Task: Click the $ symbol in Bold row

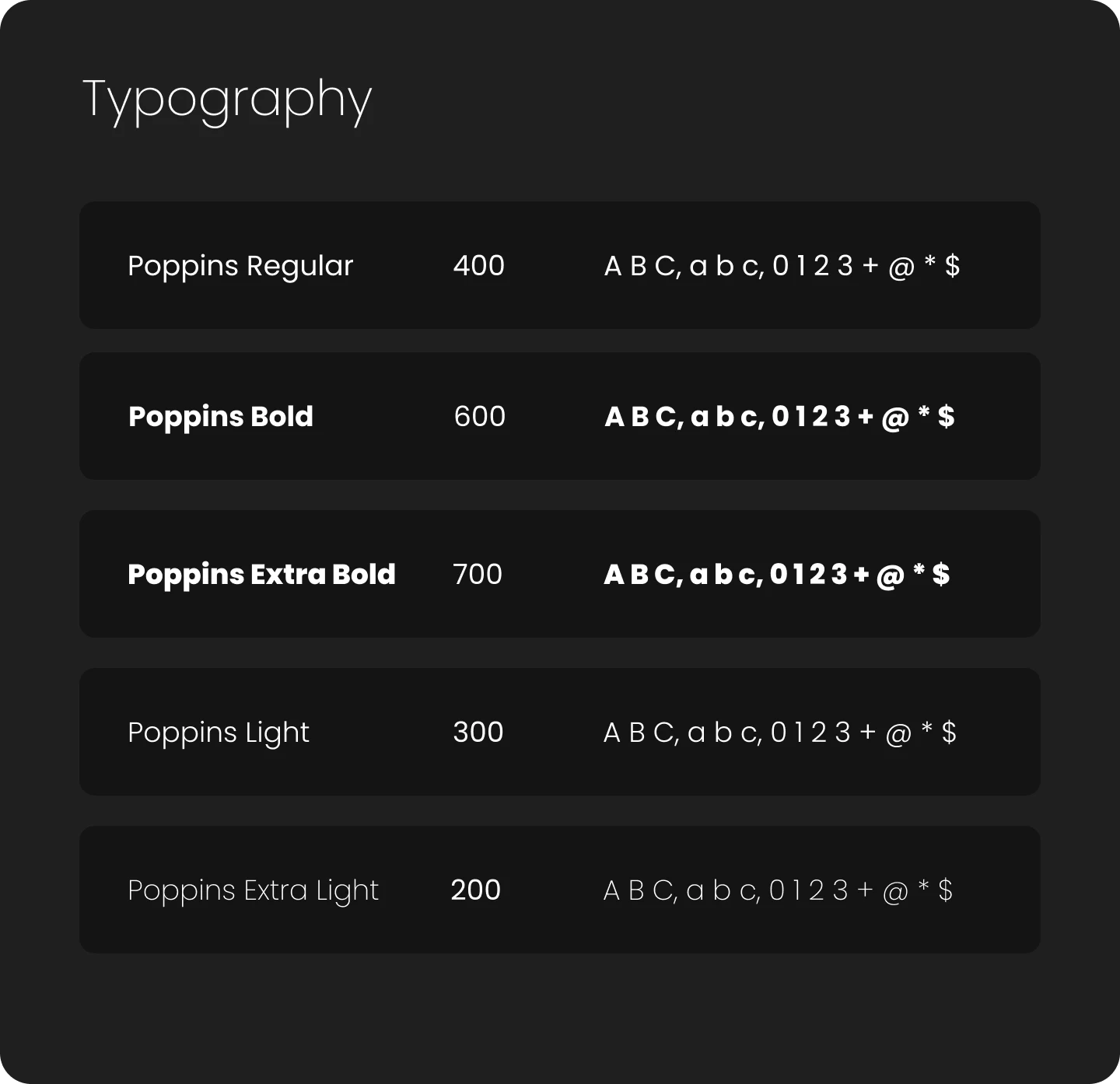Action: (946, 417)
